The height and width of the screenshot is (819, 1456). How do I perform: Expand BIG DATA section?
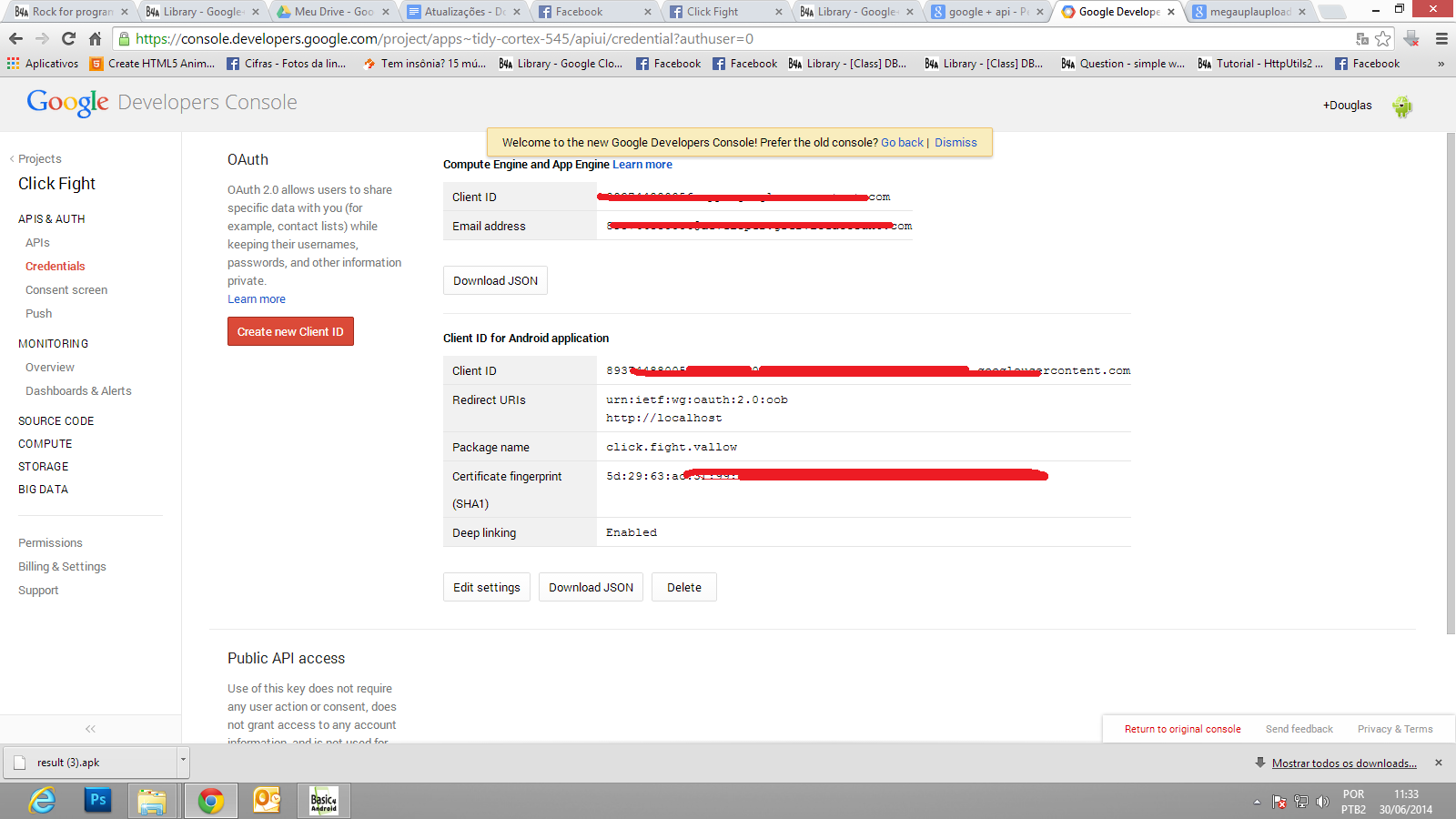click(43, 490)
